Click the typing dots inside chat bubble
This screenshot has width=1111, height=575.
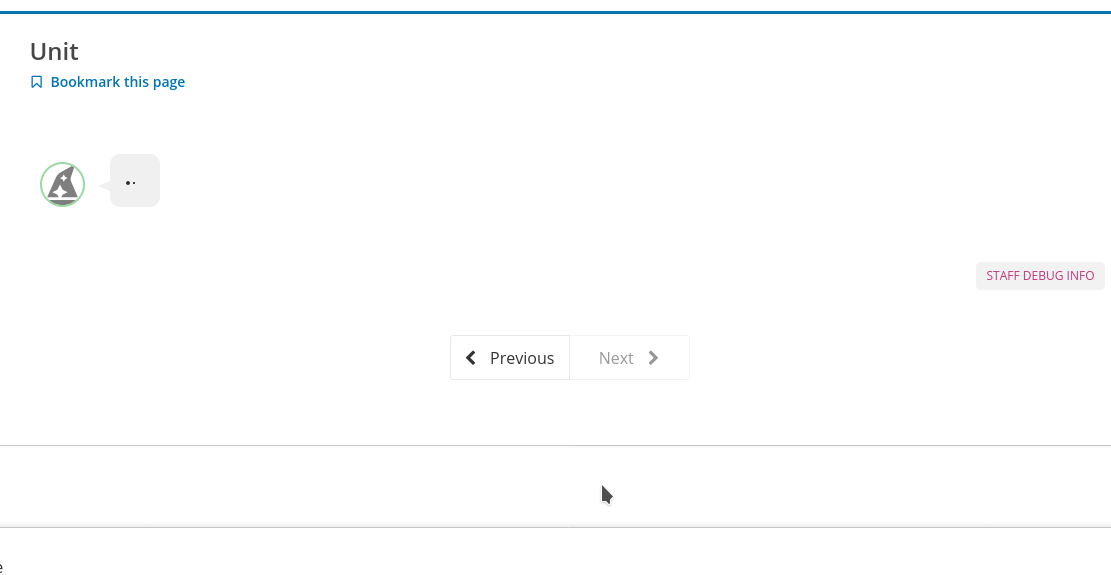tap(130, 182)
